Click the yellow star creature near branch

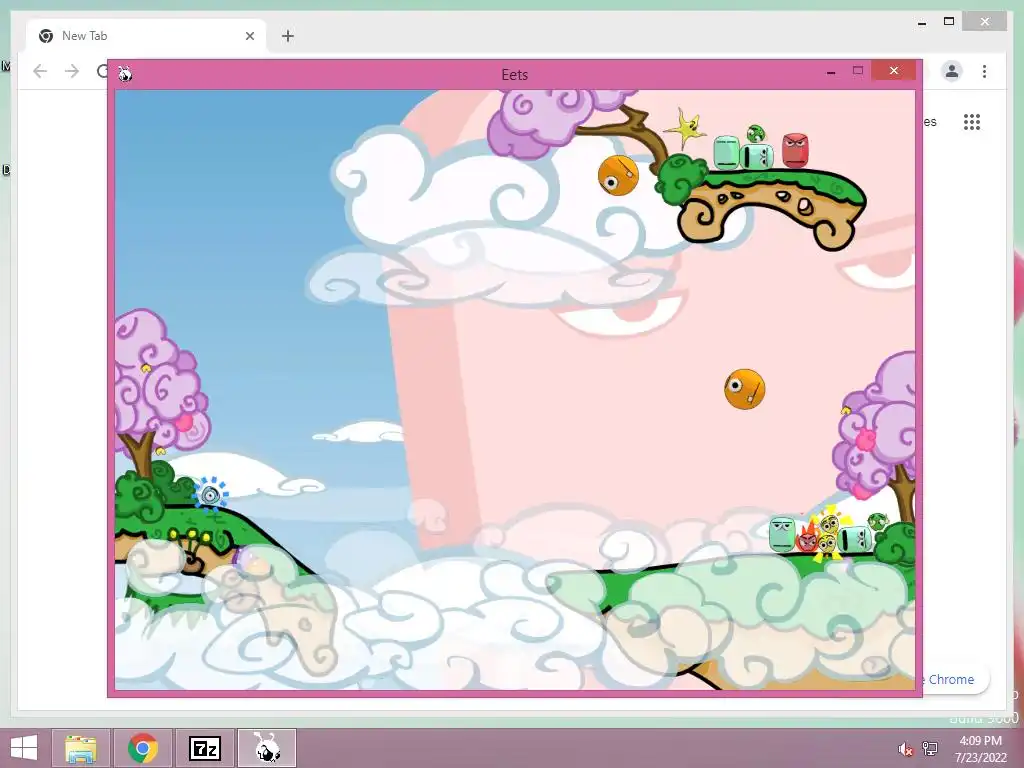click(x=684, y=129)
